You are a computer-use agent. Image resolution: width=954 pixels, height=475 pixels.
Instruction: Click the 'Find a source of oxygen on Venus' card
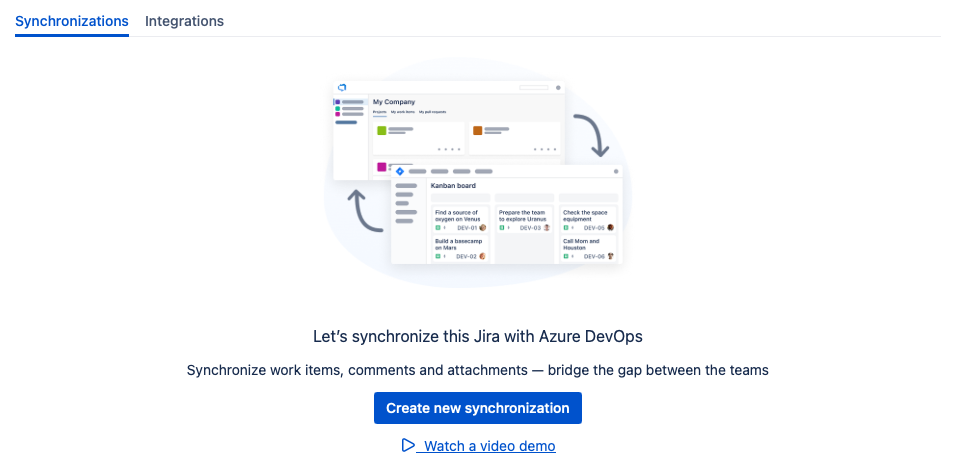pos(461,219)
